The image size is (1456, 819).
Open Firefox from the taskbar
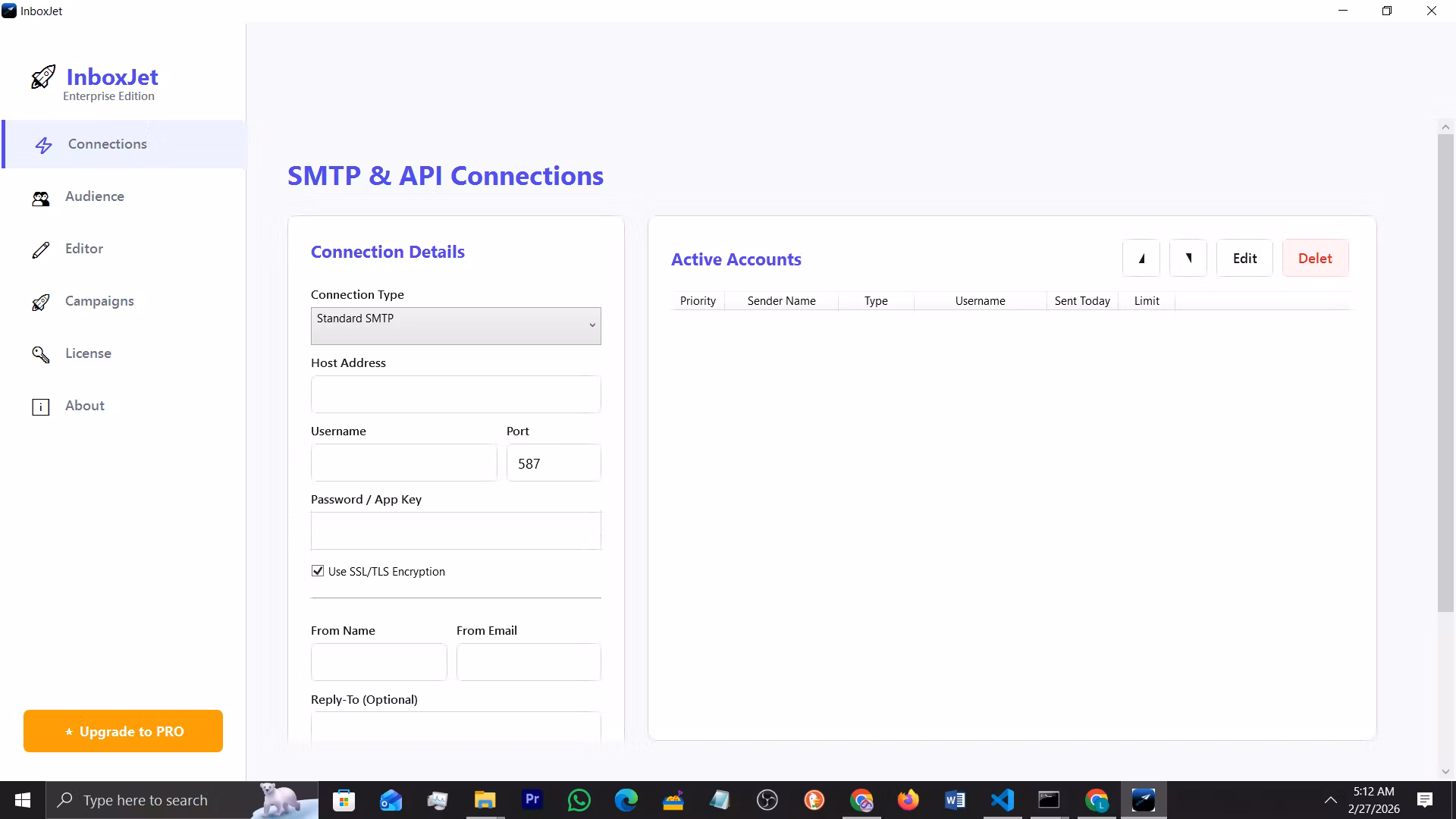pyautogui.click(x=908, y=800)
